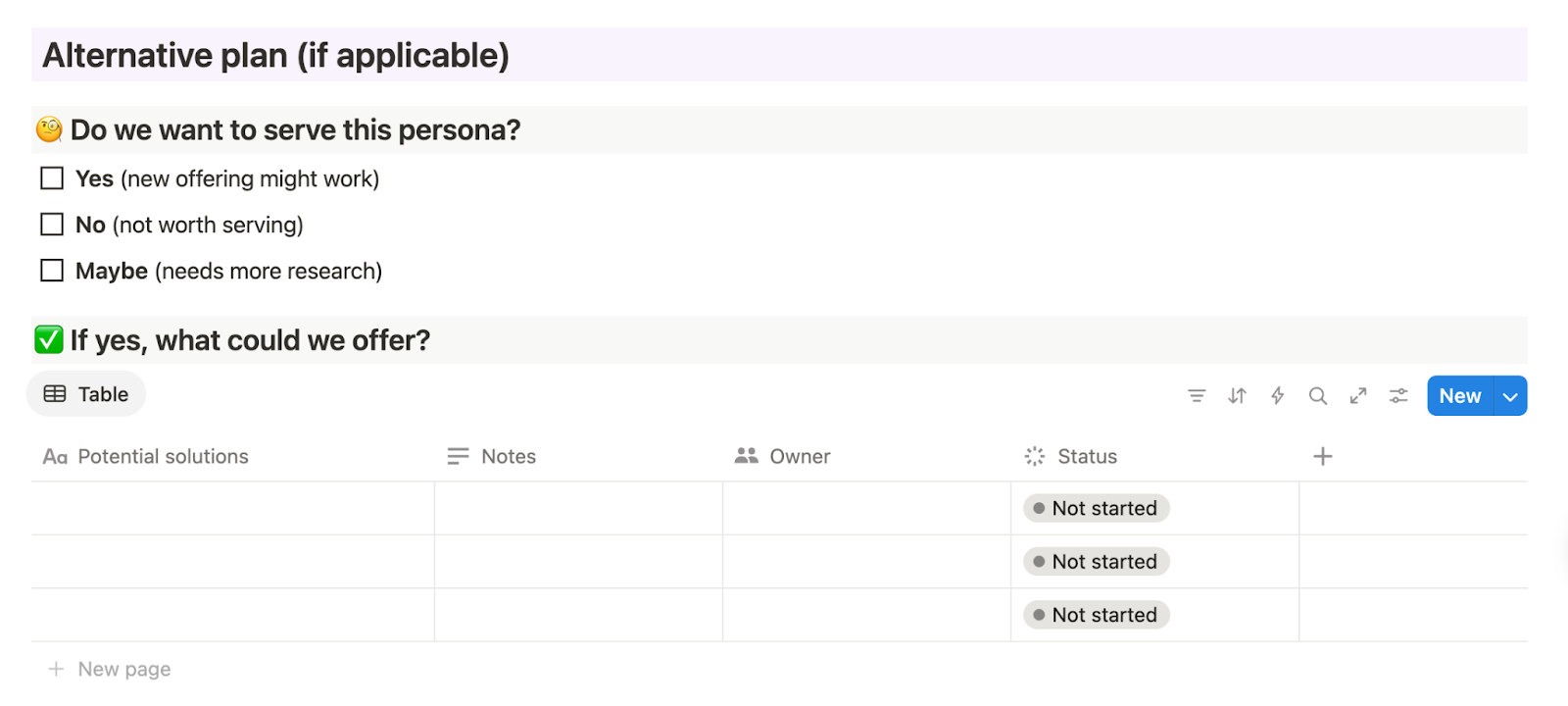The height and width of the screenshot is (706, 1568).
Task: Click the Alternative plan (if applicable) heading
Action: pyautogui.click(x=275, y=55)
